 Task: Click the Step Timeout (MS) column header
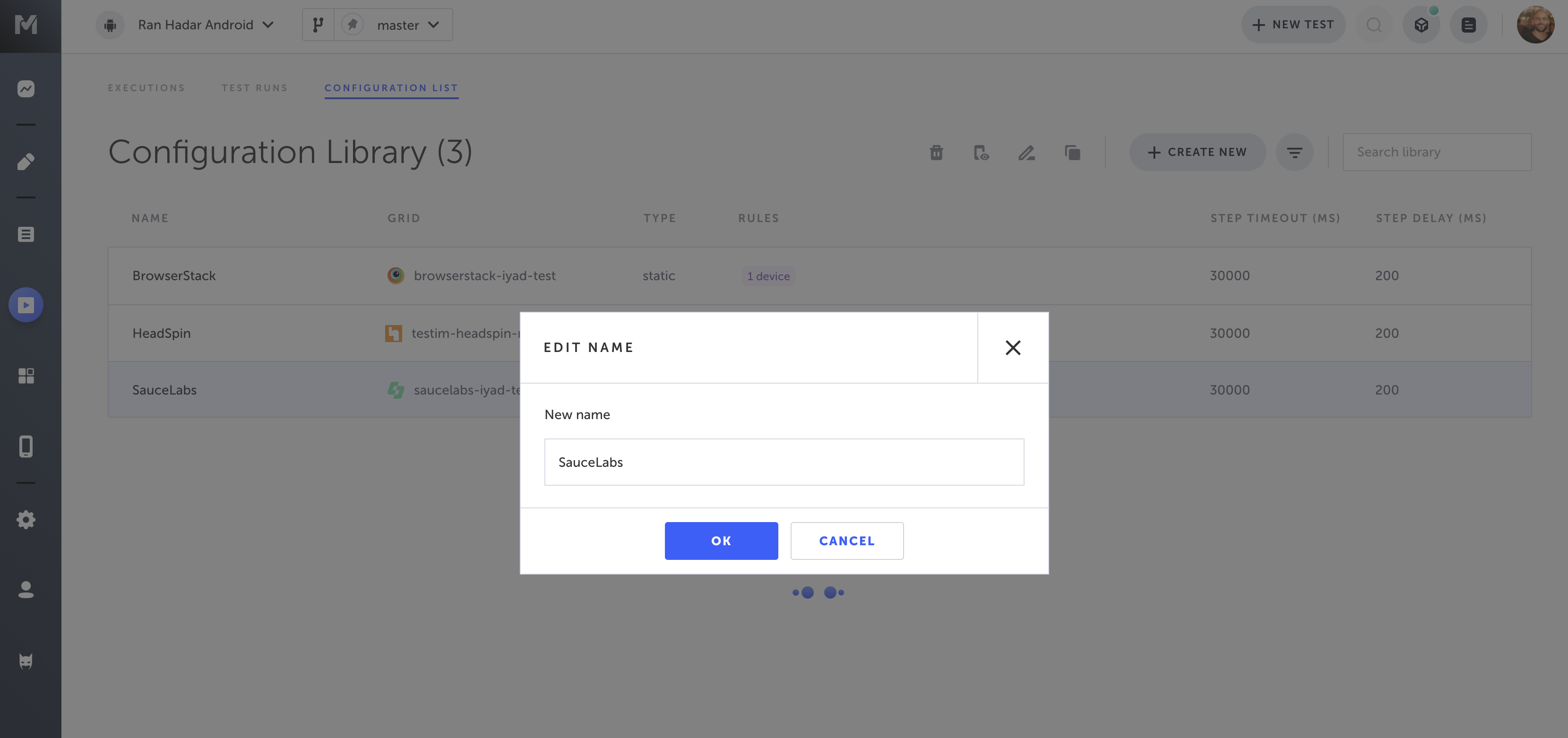click(1275, 218)
